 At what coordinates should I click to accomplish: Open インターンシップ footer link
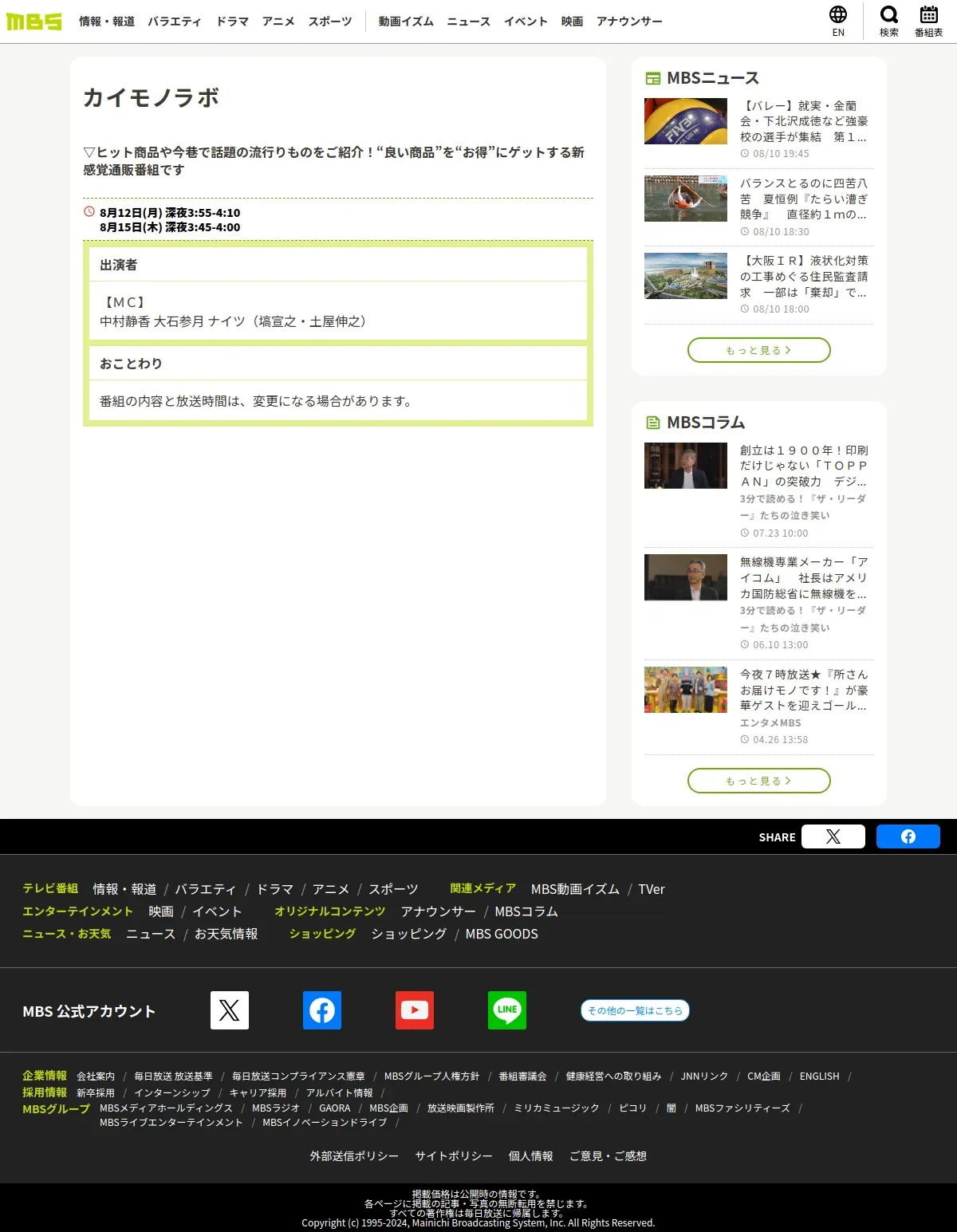click(172, 1093)
